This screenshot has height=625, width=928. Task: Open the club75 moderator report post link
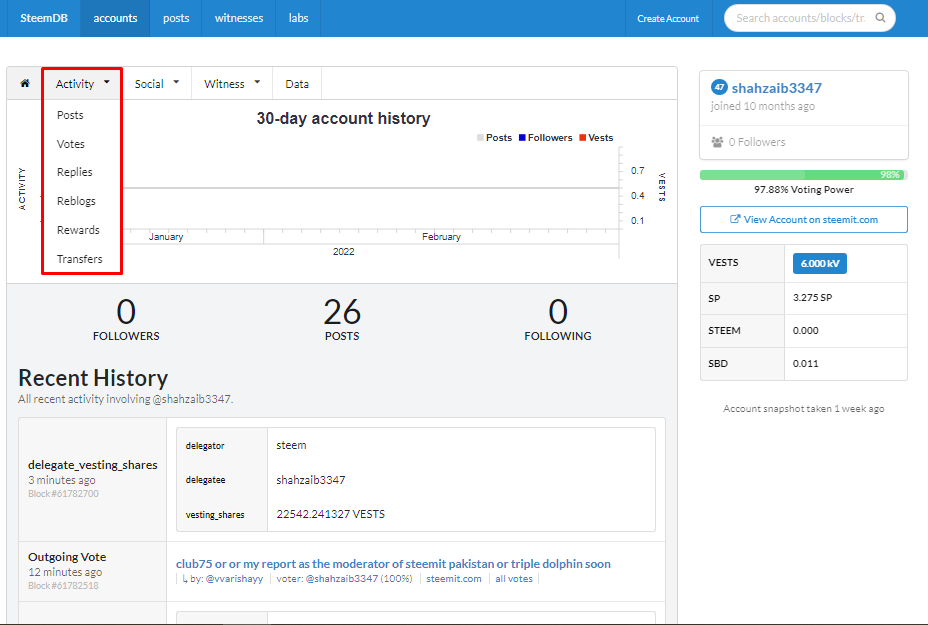pos(393,563)
